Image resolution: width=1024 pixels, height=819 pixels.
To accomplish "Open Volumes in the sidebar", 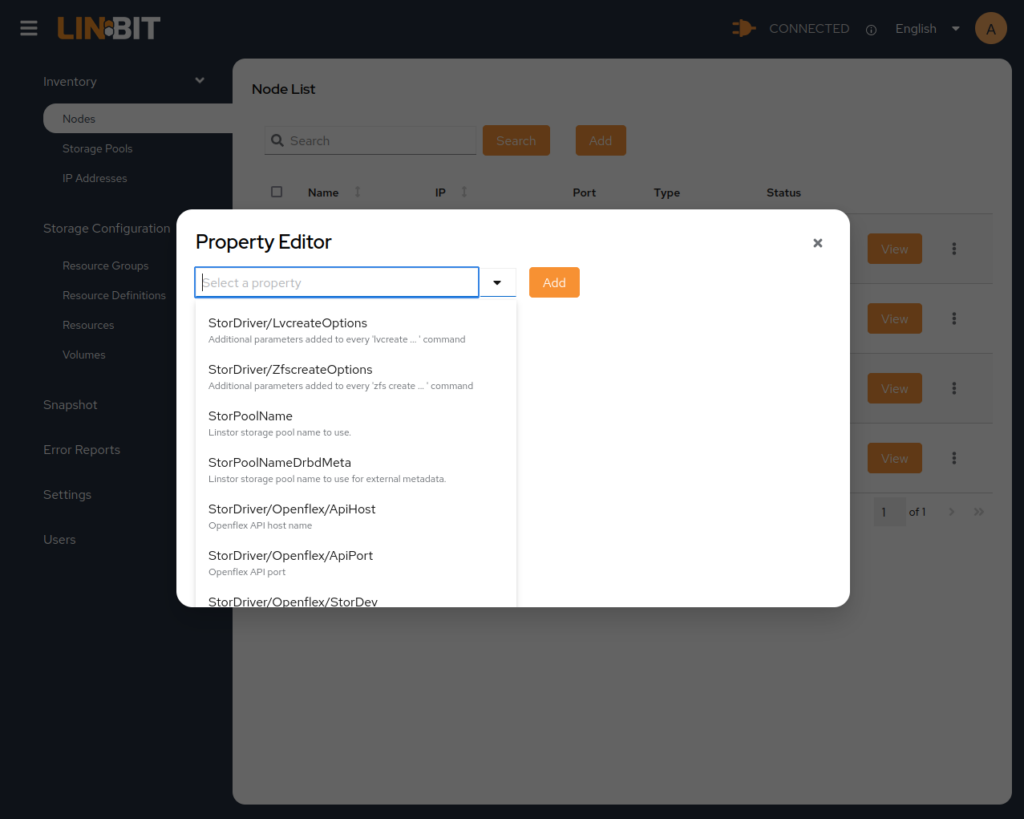I will 84,355.
